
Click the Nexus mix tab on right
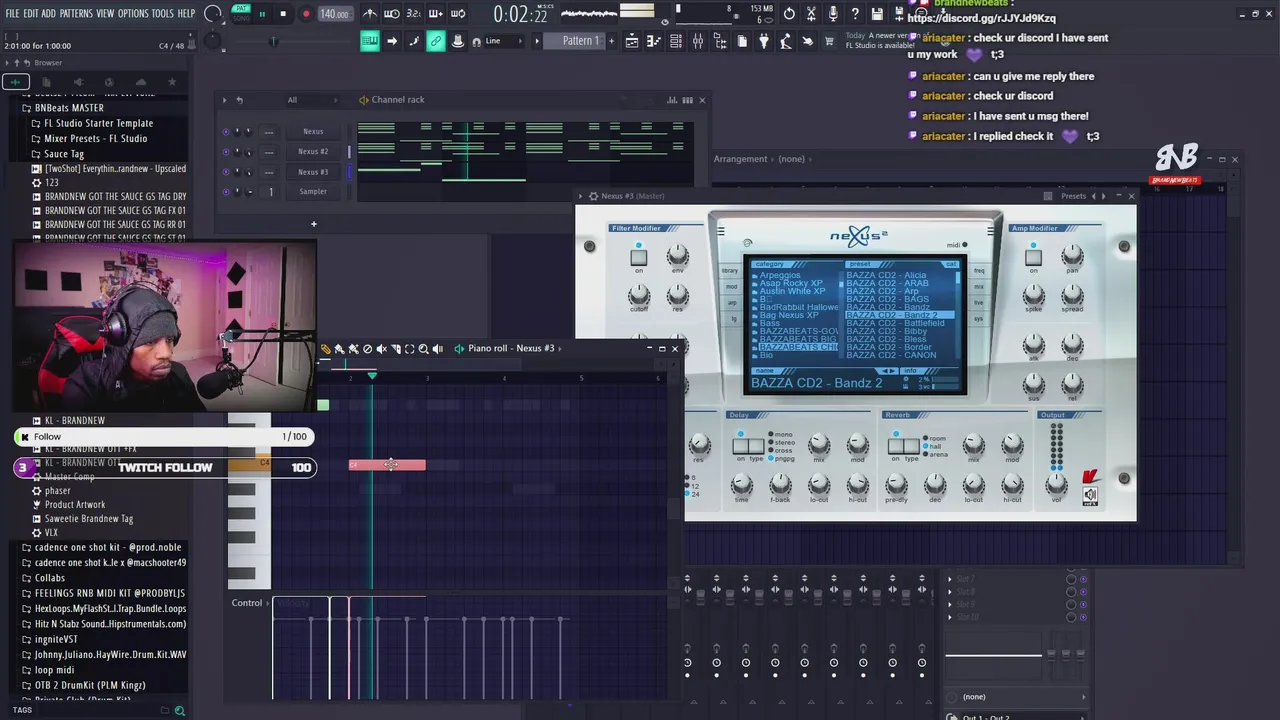click(x=979, y=287)
